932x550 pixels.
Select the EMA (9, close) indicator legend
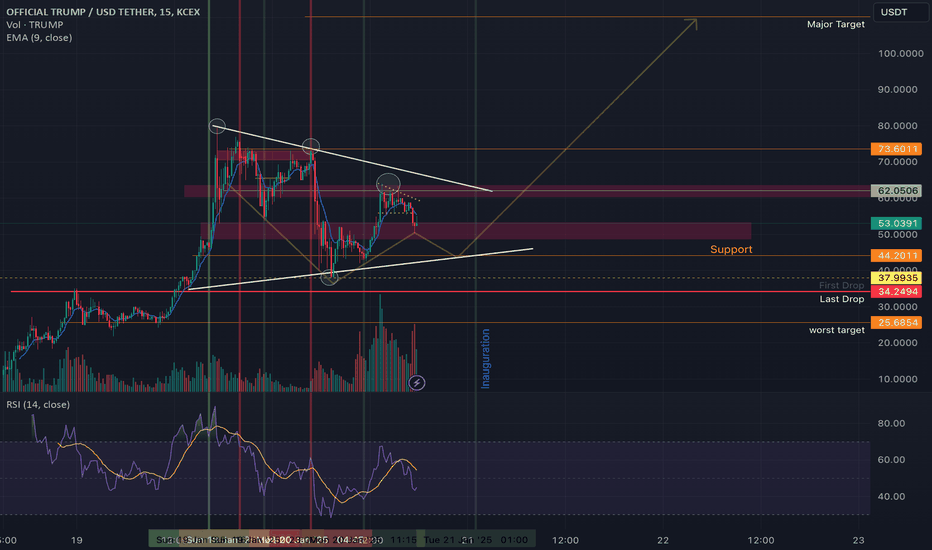coord(39,37)
